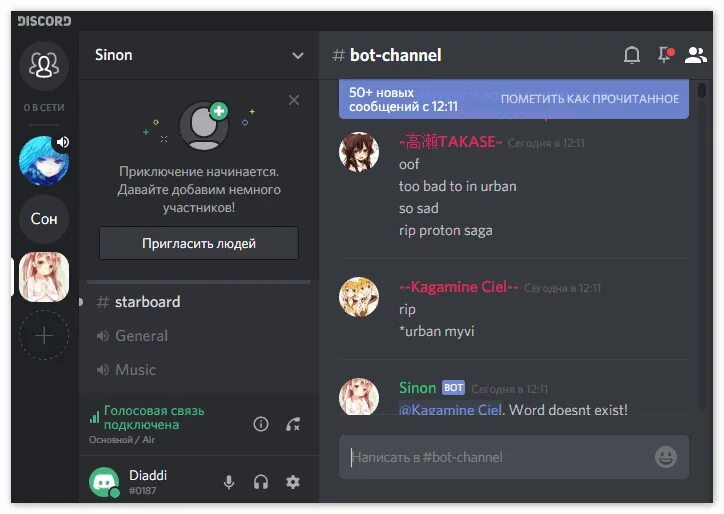Viewport: 724px width, 514px height.
Task: Click the Пригласить людей button
Action: click(x=199, y=243)
